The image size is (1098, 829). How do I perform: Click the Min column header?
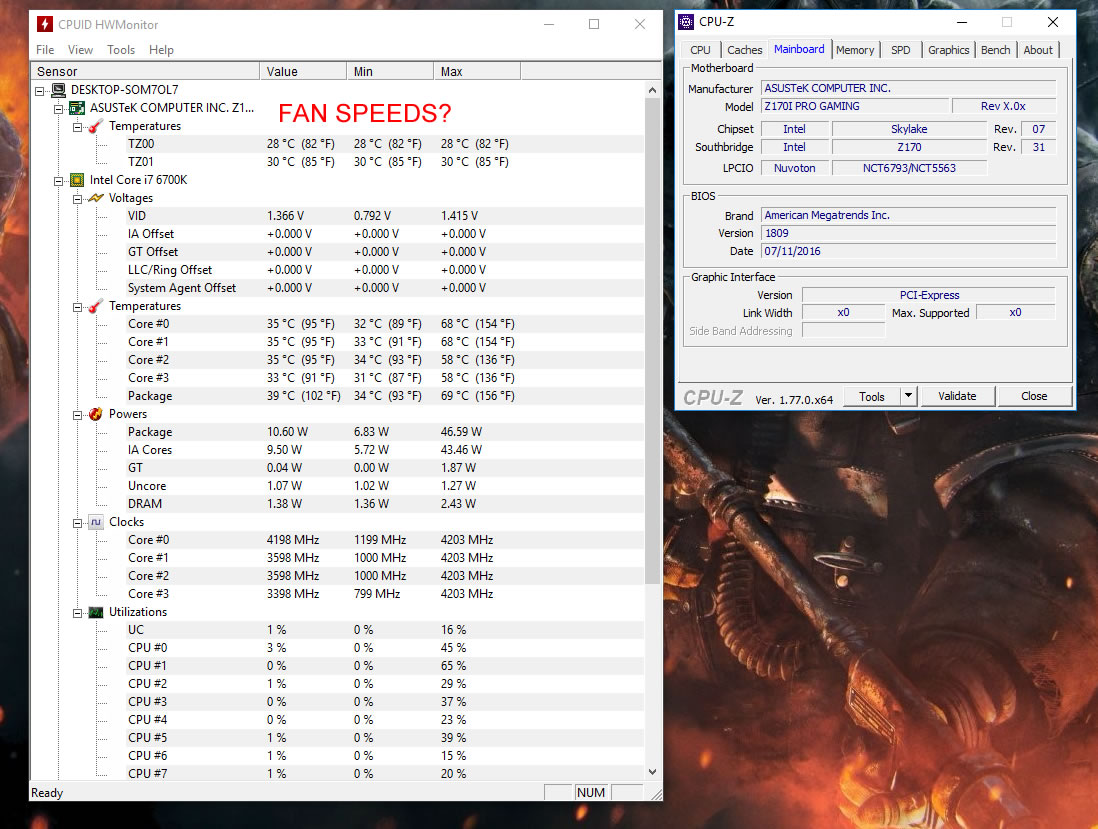(x=390, y=71)
